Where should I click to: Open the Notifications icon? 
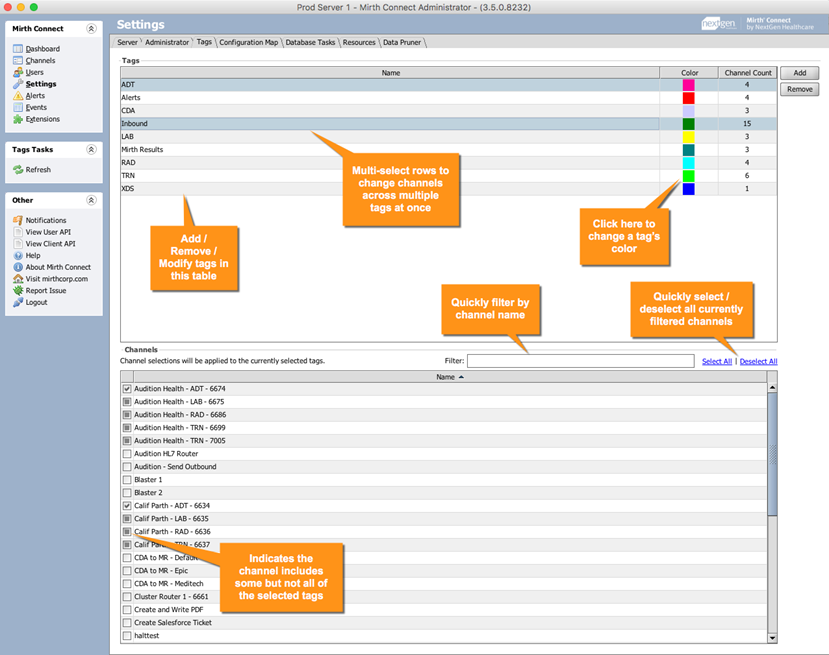click(18, 220)
